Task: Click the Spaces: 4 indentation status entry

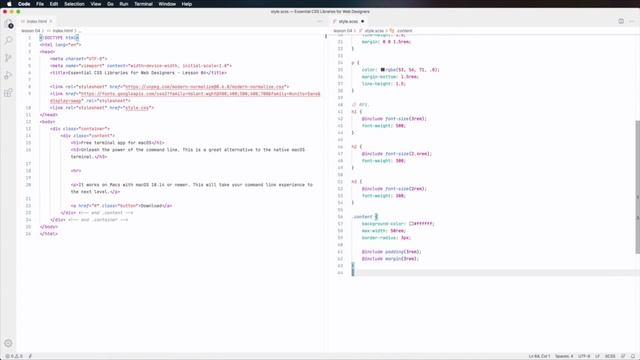Action: coord(564,356)
